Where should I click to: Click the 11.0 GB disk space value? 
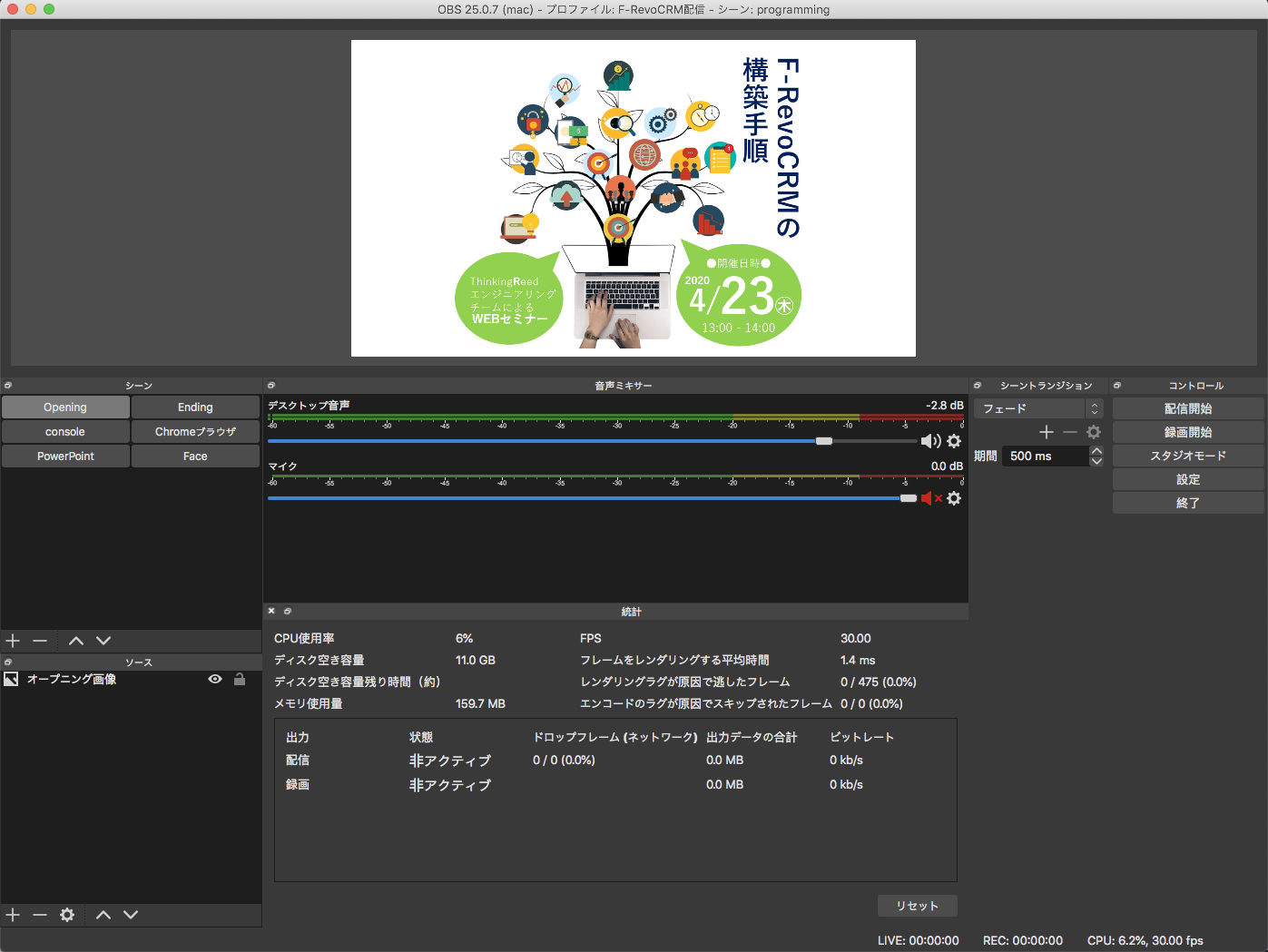[x=476, y=661]
